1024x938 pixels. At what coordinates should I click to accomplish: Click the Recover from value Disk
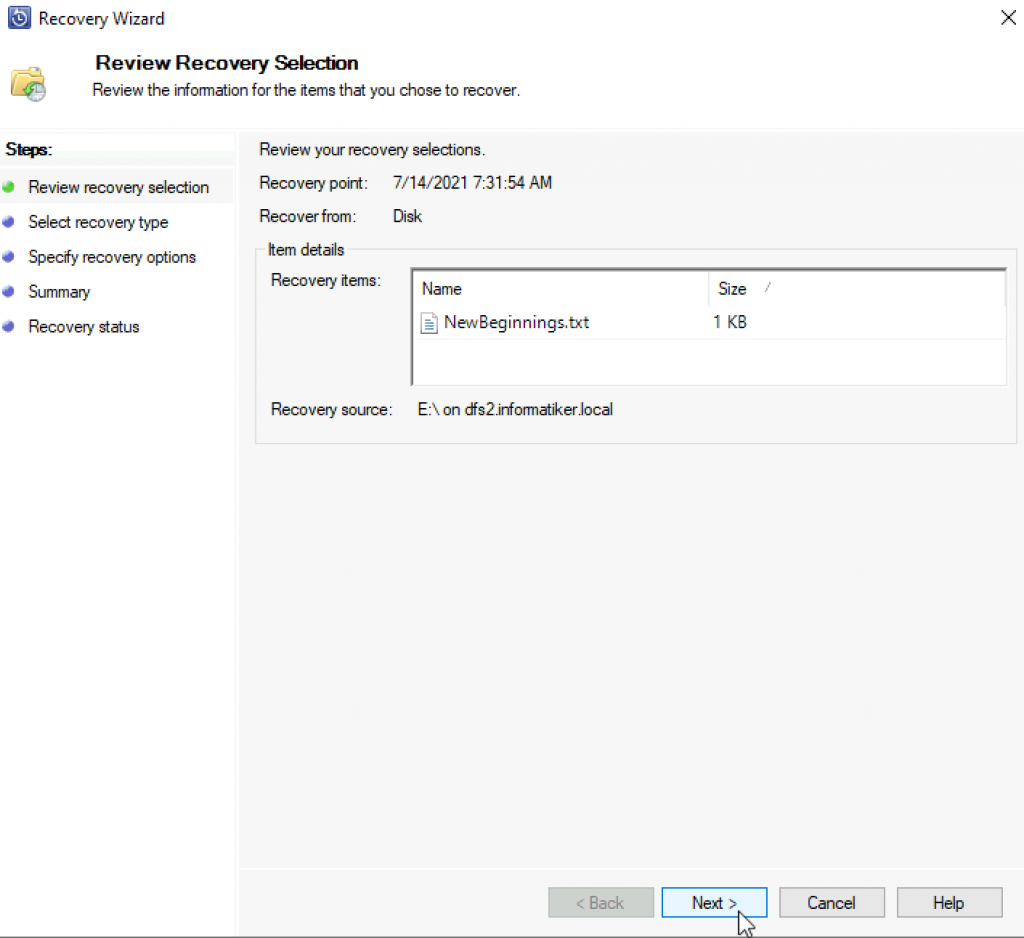click(x=407, y=216)
